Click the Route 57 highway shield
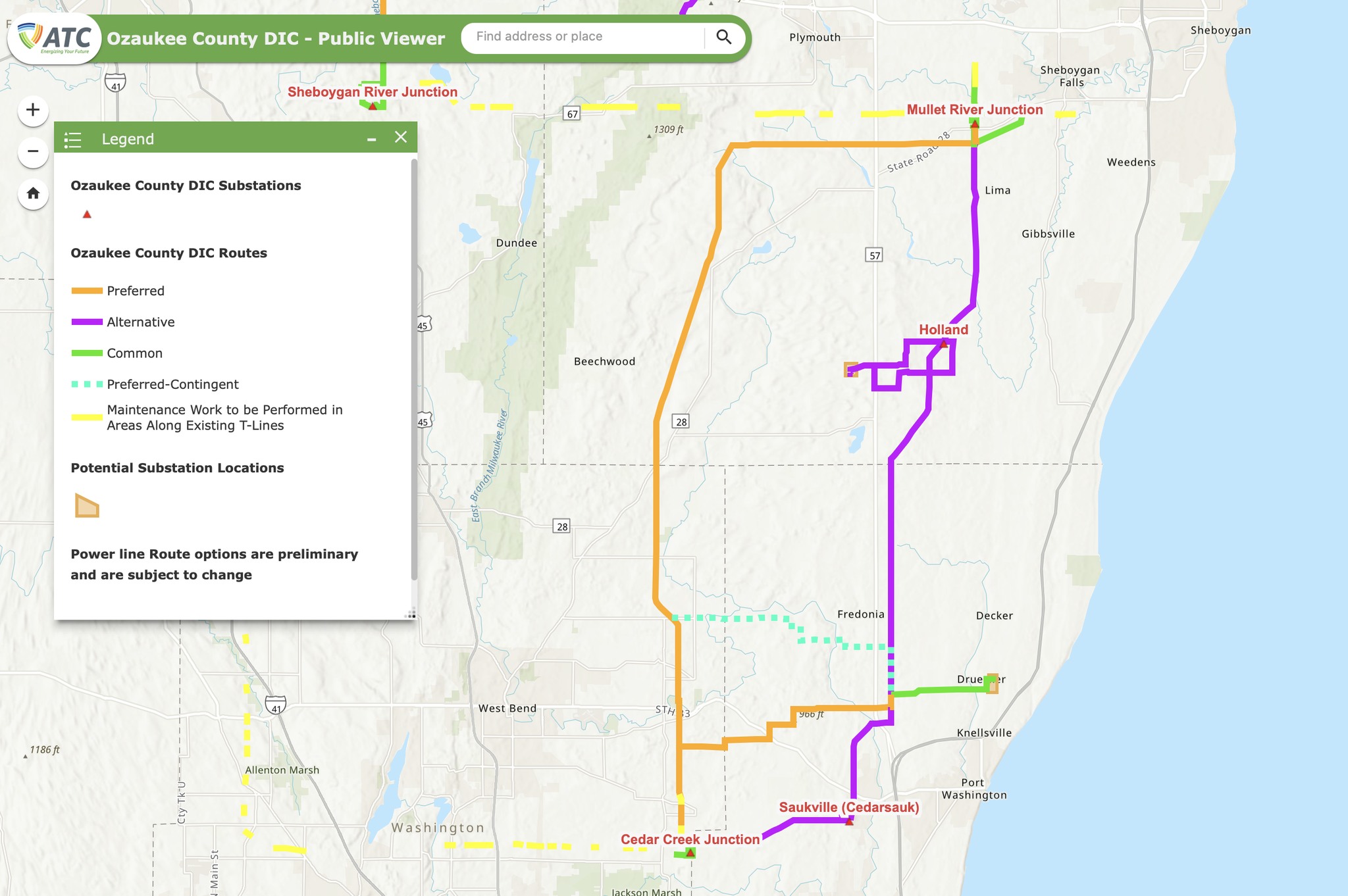Image resolution: width=1348 pixels, height=896 pixels. pos(874,255)
